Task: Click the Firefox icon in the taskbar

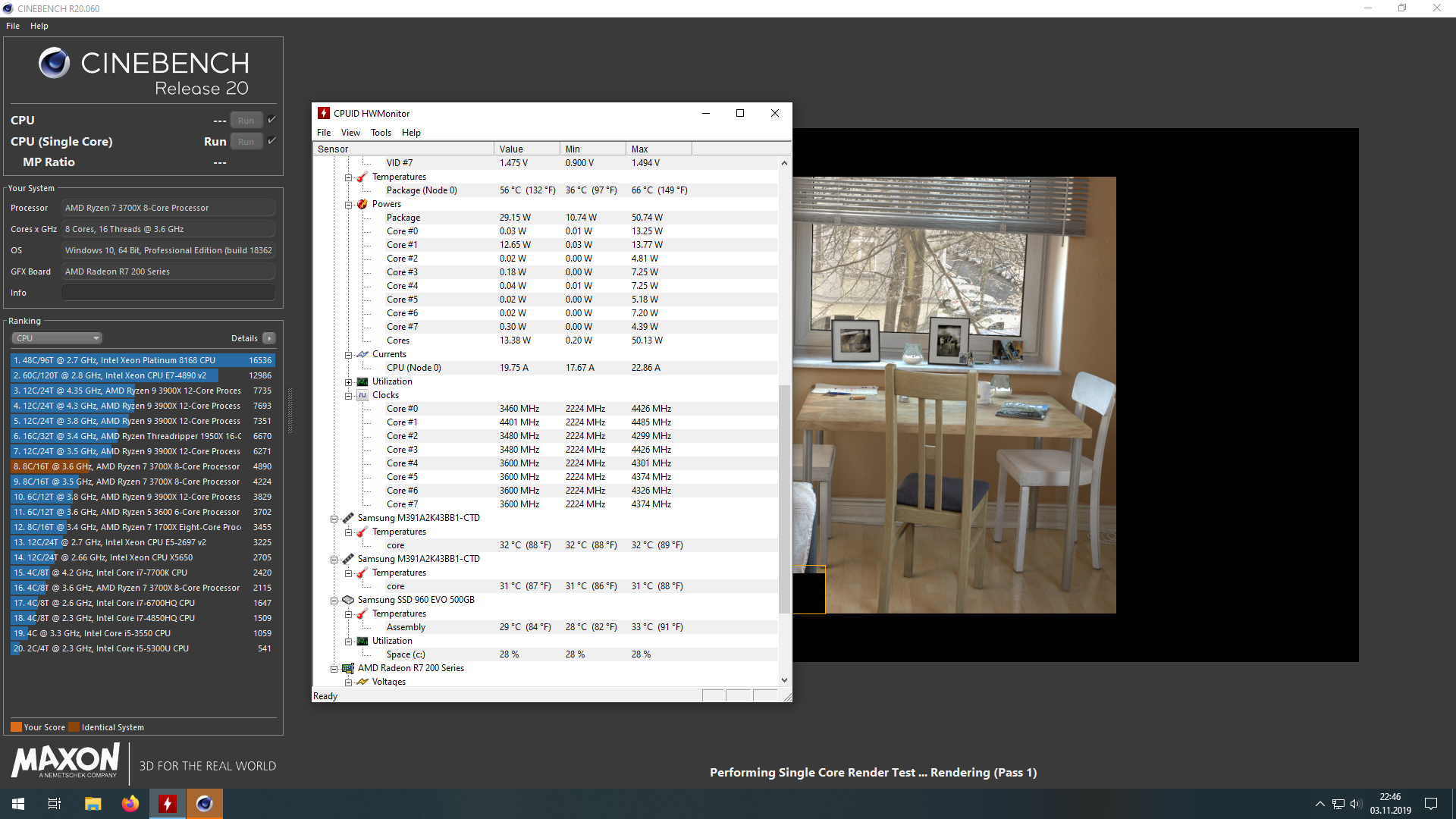Action: 130,804
